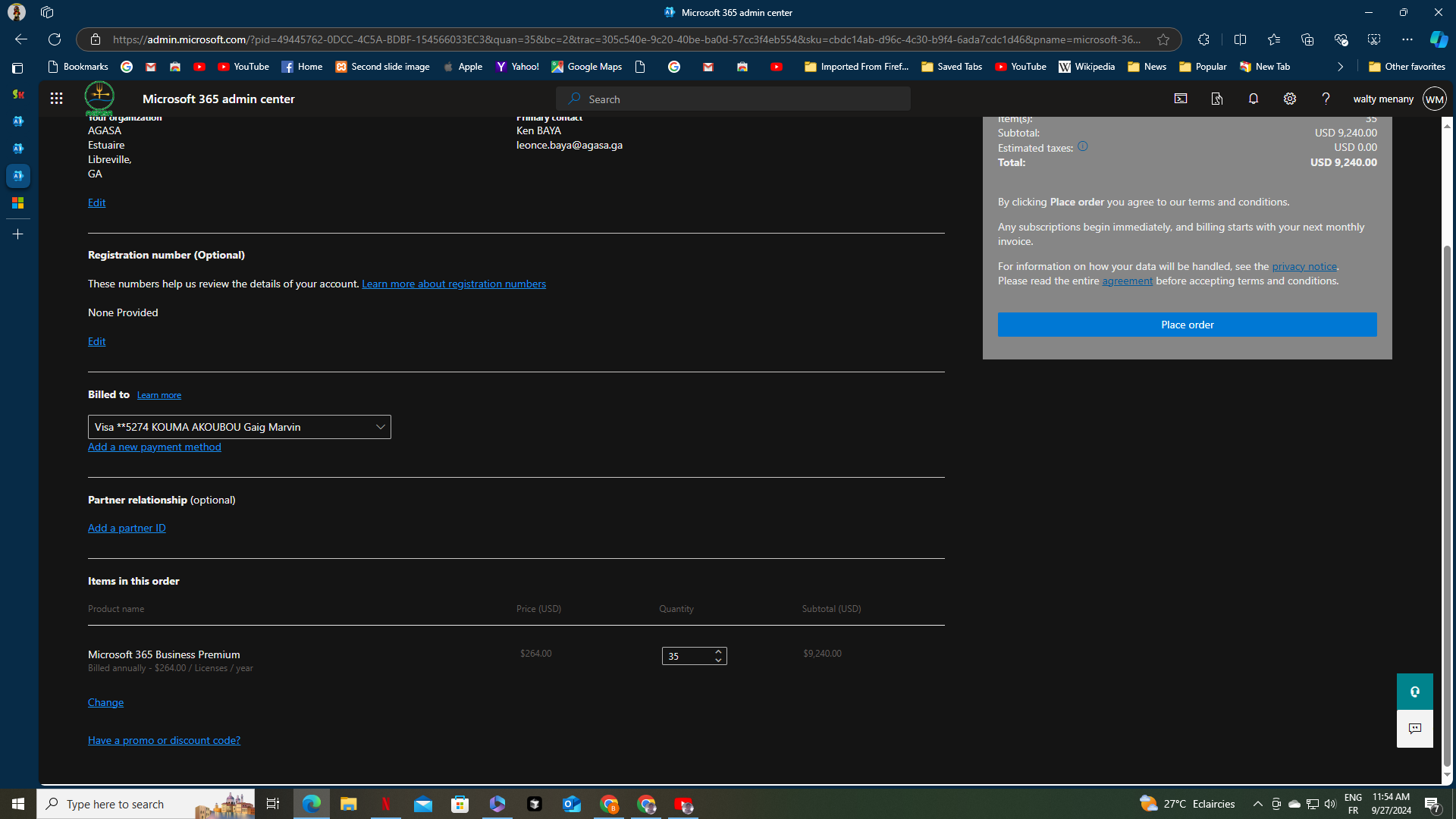Open promo or discount code link

click(164, 740)
